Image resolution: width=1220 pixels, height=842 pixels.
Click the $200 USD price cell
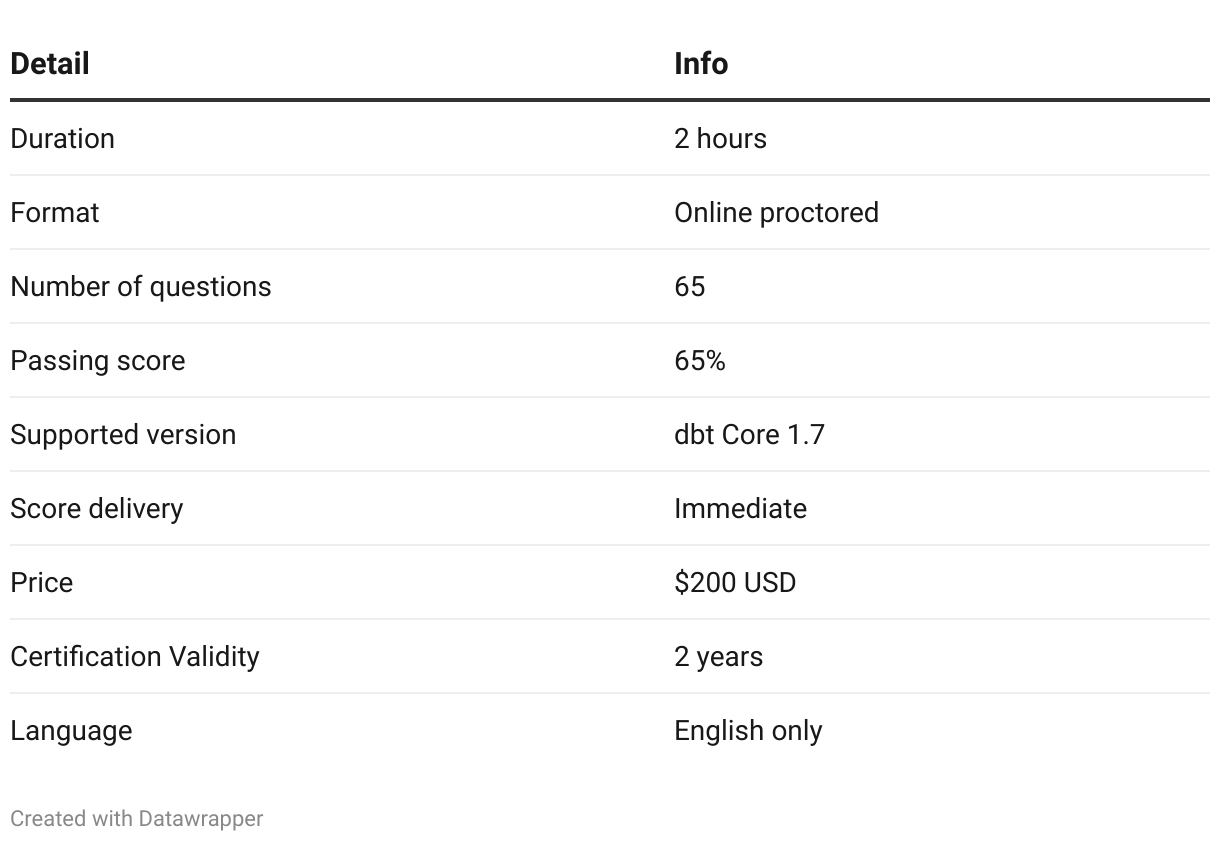pos(735,582)
